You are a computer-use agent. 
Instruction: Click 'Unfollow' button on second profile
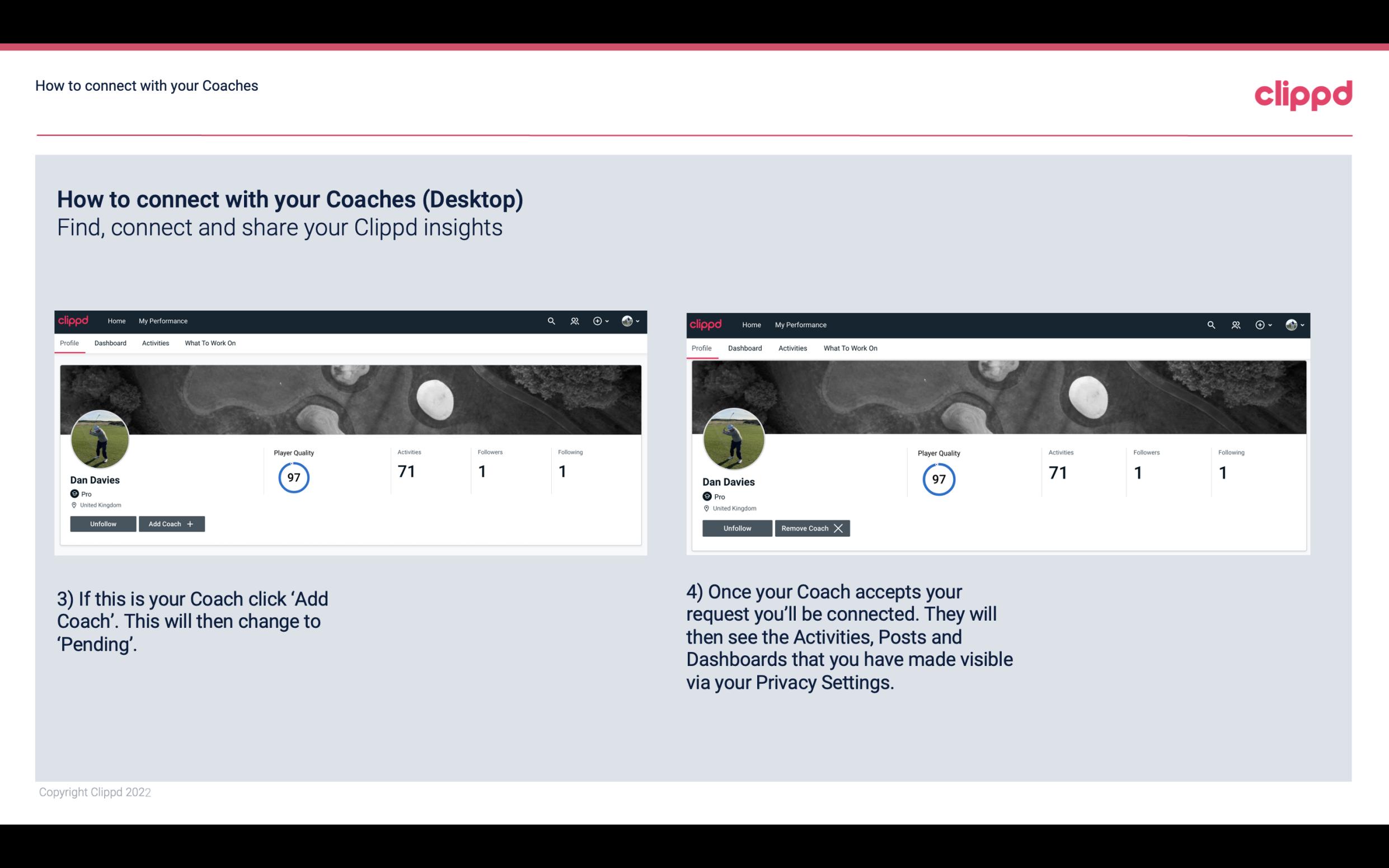coord(738,528)
